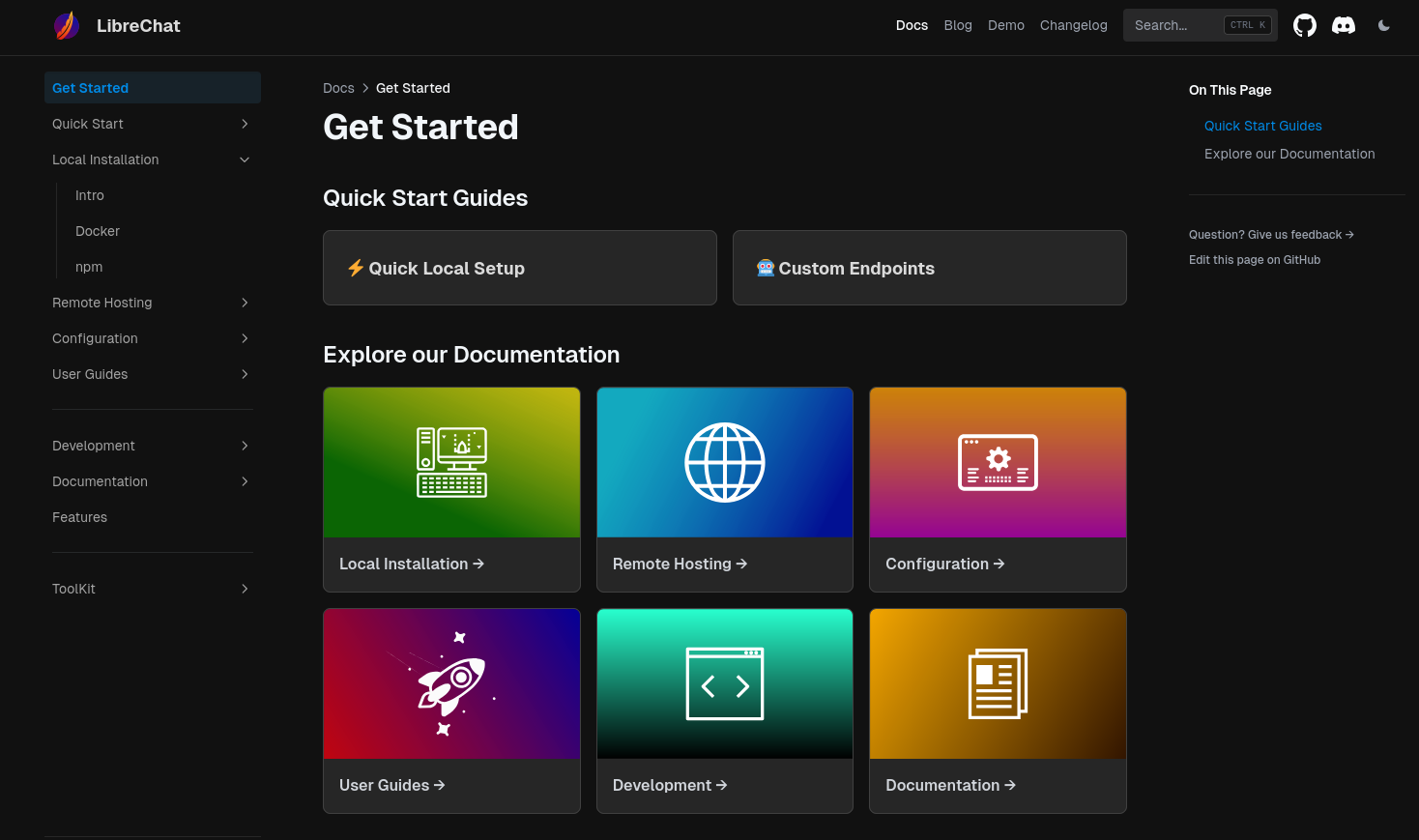
Task: Click the LibreChat feather logo
Action: 67,26
